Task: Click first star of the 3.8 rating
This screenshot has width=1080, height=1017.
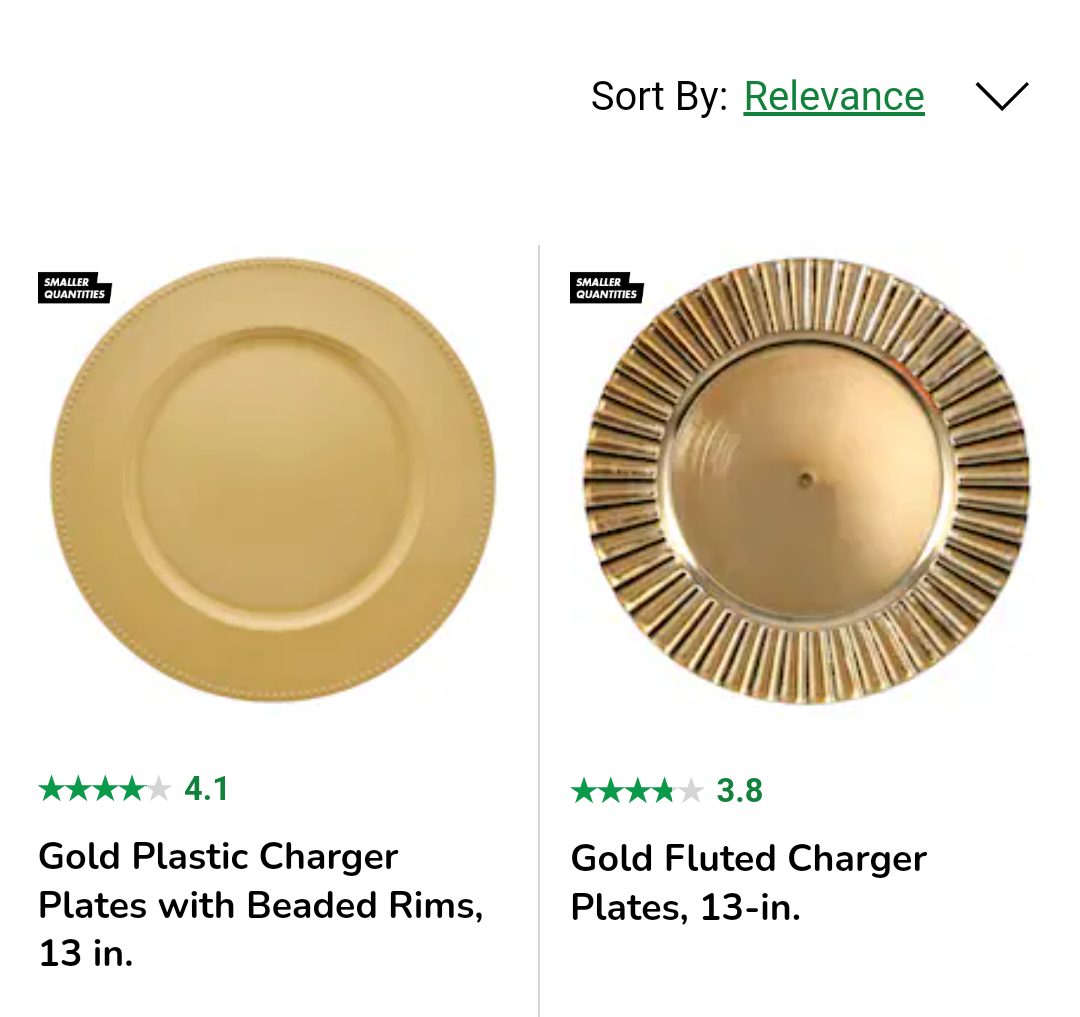Action: pos(584,792)
